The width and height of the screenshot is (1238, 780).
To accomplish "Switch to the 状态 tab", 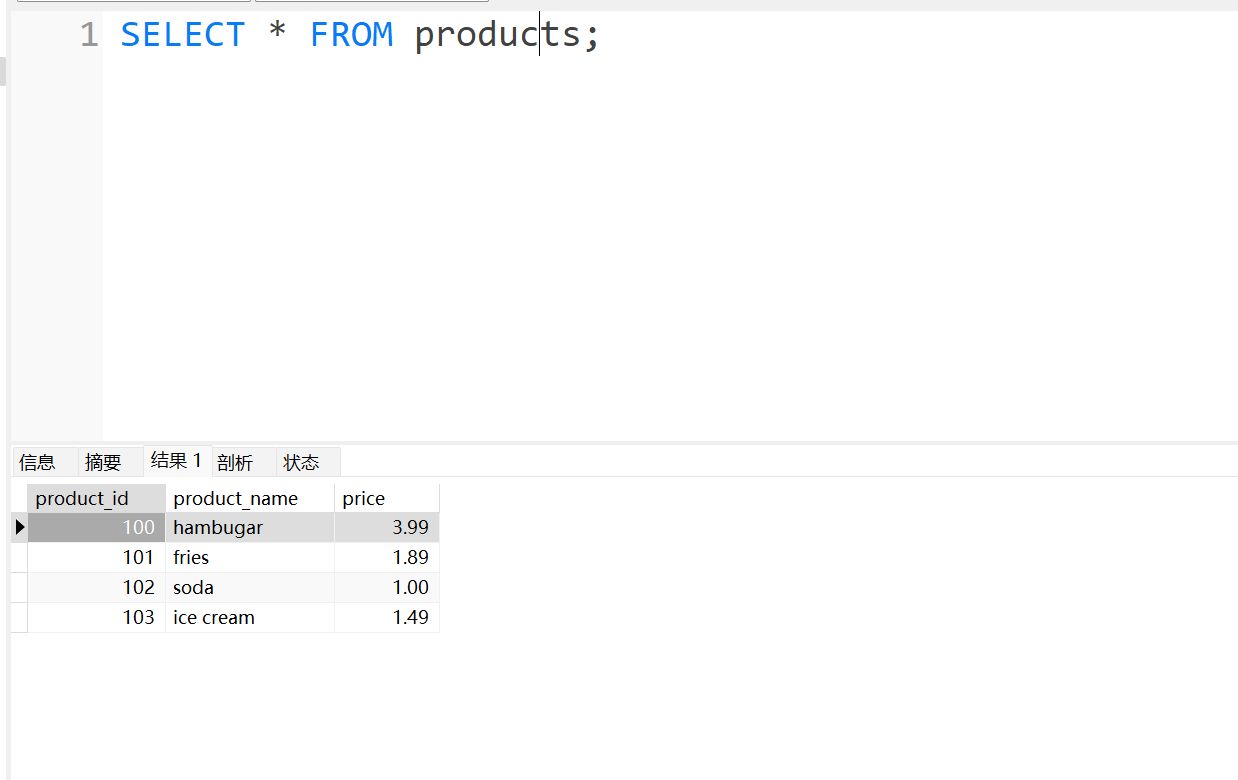I will 301,462.
